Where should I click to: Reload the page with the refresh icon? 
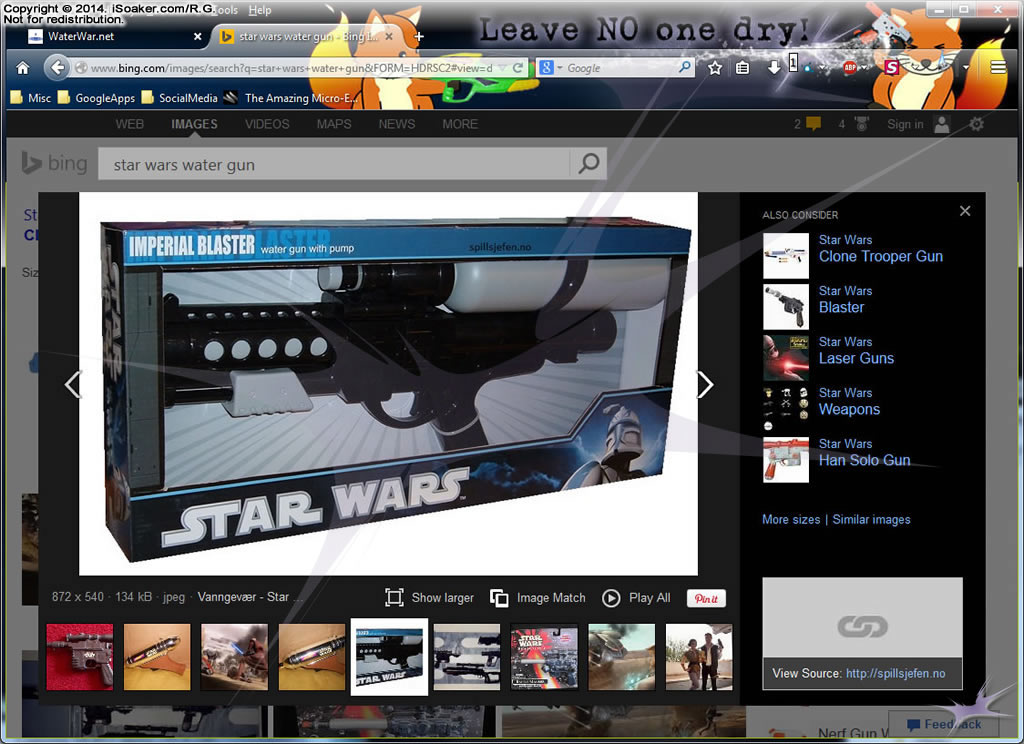point(517,67)
